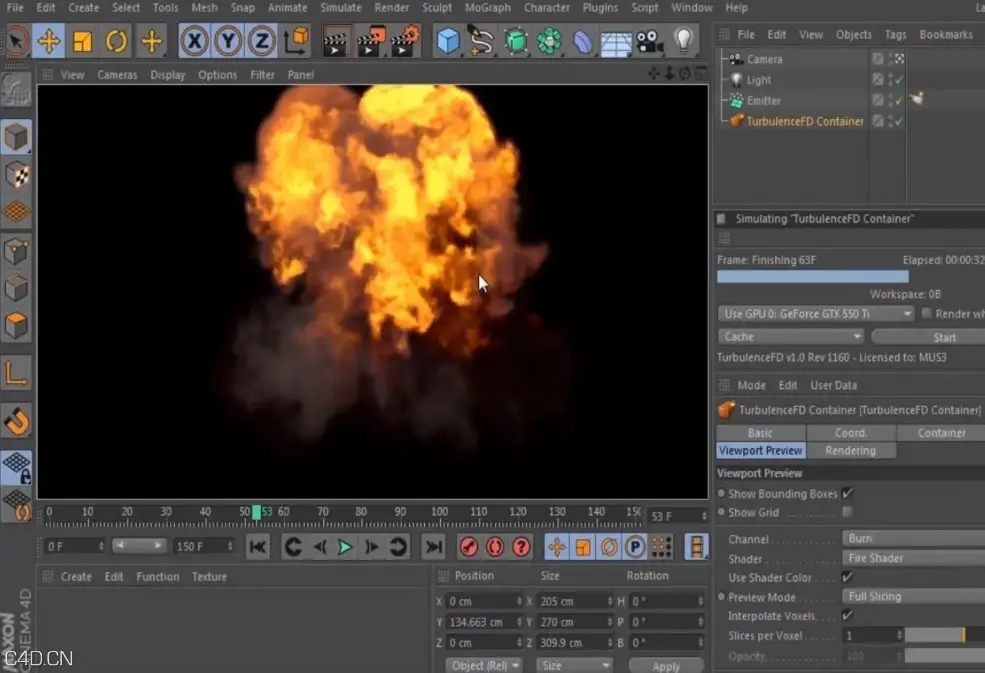The width and height of the screenshot is (985, 673).
Task: Open the Shader Fire Shader dropdown
Action: (x=913, y=558)
